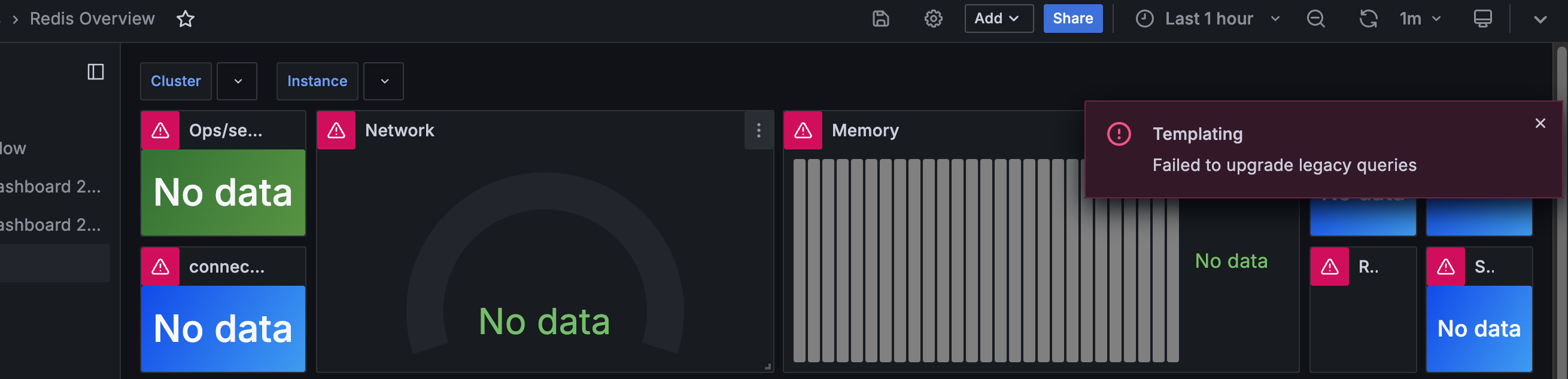The height and width of the screenshot is (379, 1568).
Task: Refresh the dashboard now
Action: (1368, 19)
